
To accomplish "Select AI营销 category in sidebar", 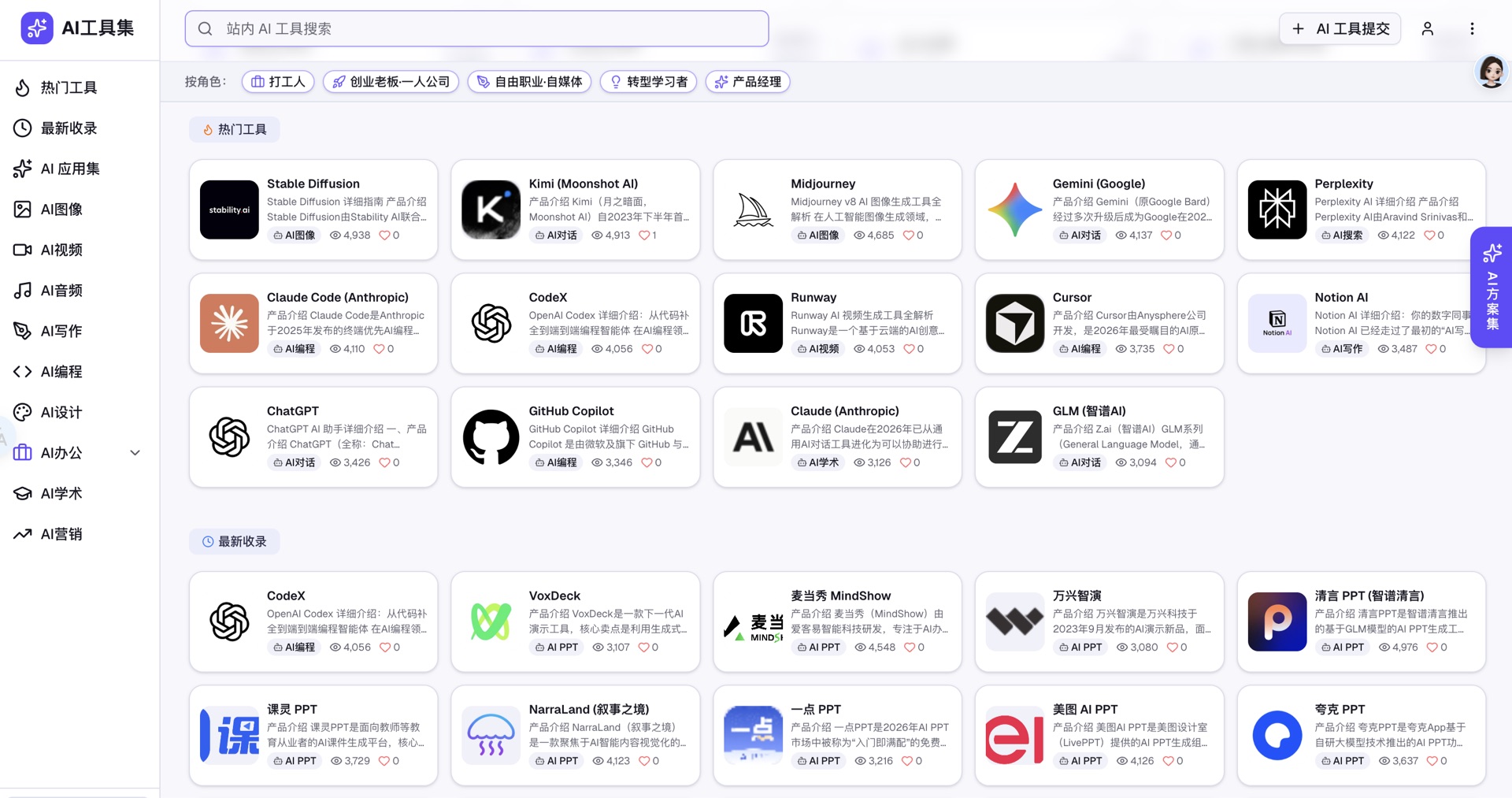I will [79, 534].
